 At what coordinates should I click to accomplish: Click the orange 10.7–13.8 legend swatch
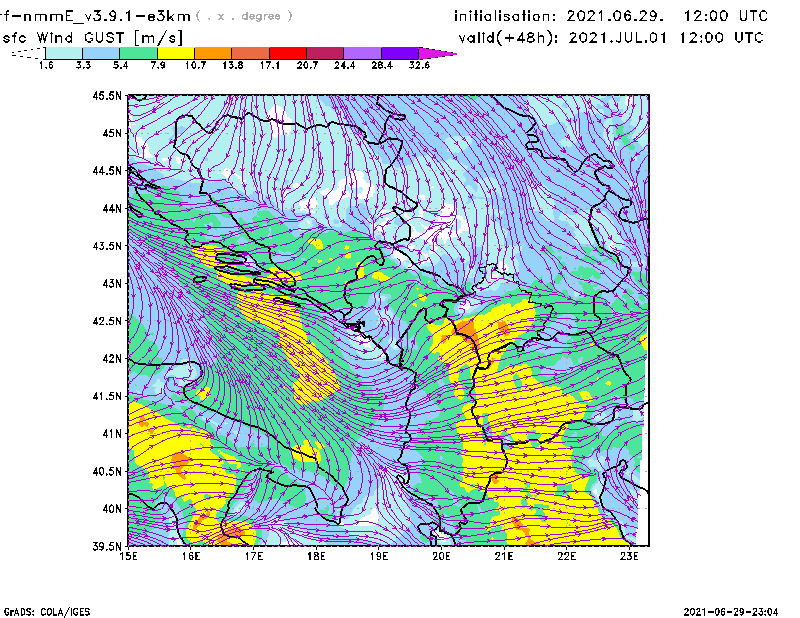[213, 53]
